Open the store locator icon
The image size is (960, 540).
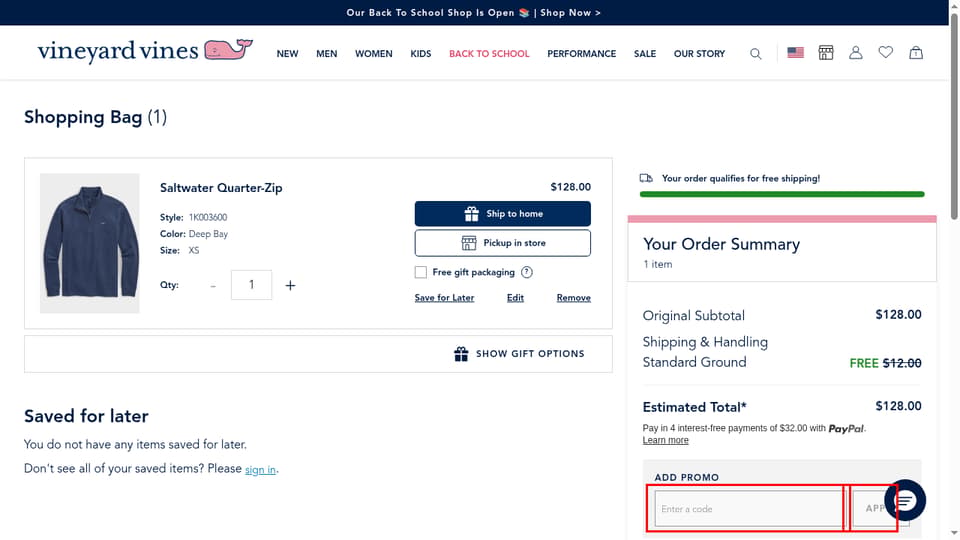826,53
